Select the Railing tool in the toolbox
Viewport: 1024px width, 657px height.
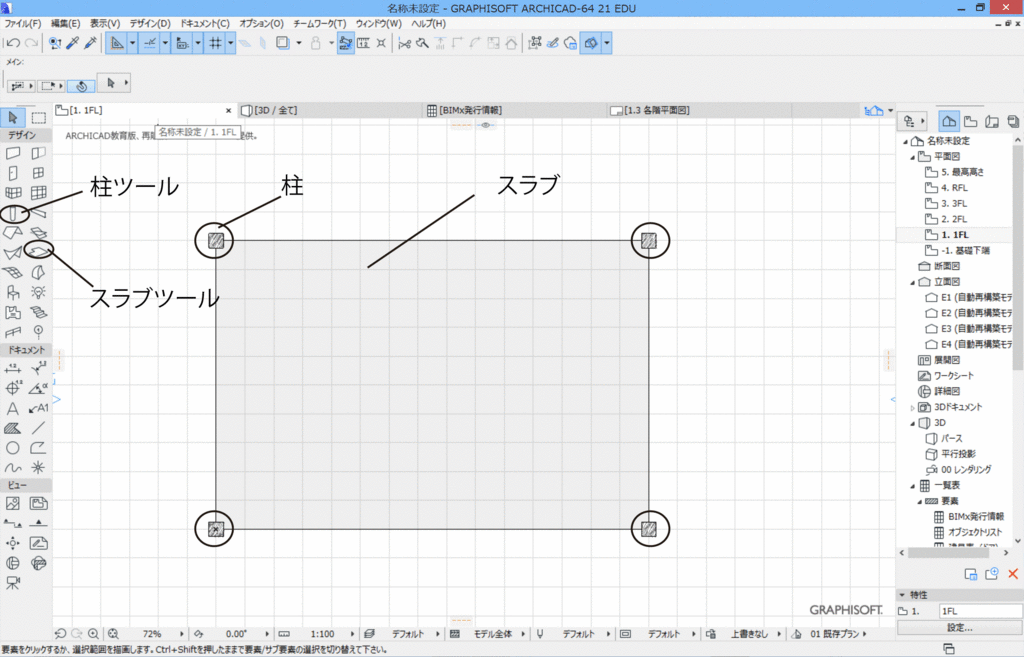(x=12, y=332)
